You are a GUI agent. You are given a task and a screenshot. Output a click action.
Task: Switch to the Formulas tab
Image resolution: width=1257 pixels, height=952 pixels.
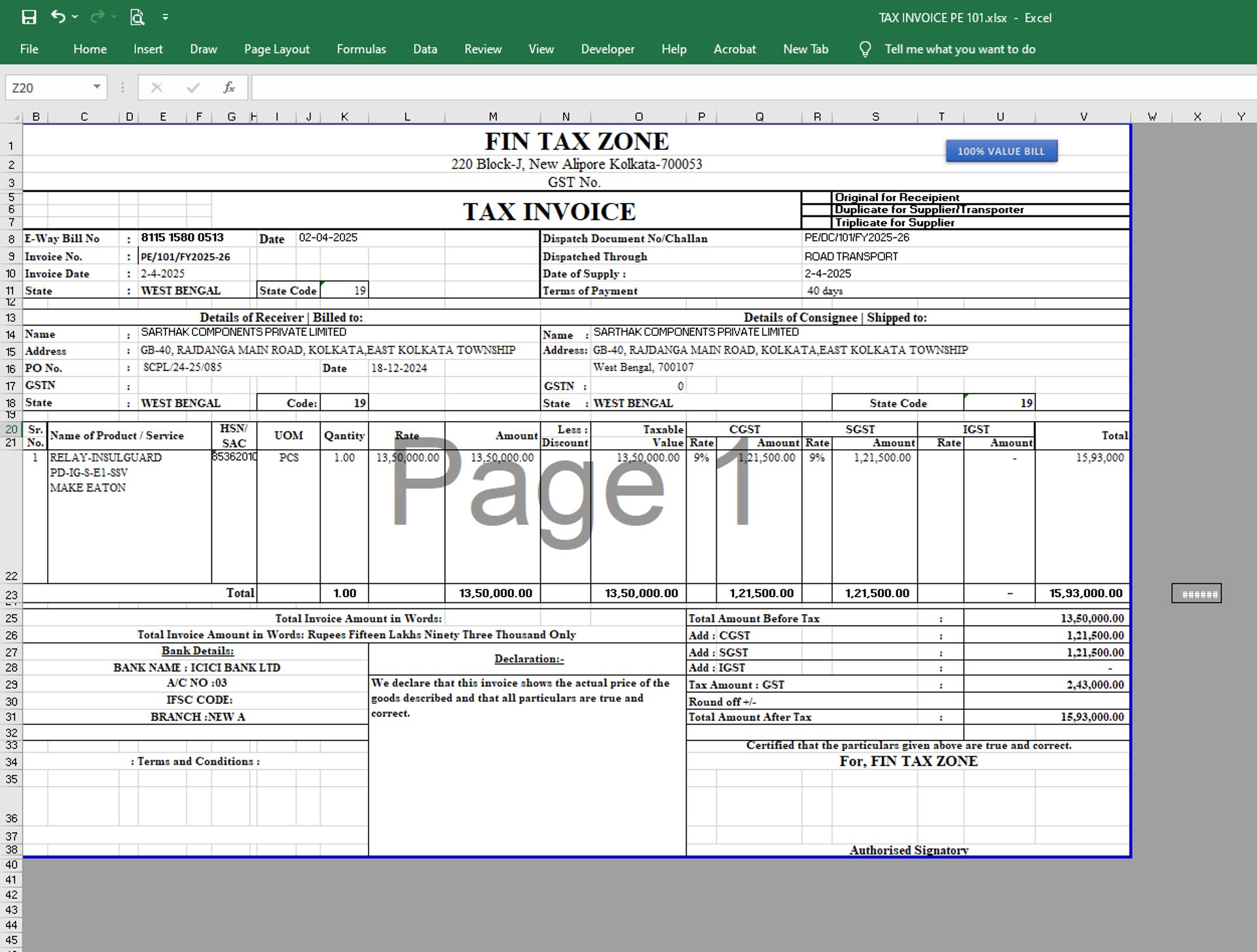pyautogui.click(x=361, y=49)
